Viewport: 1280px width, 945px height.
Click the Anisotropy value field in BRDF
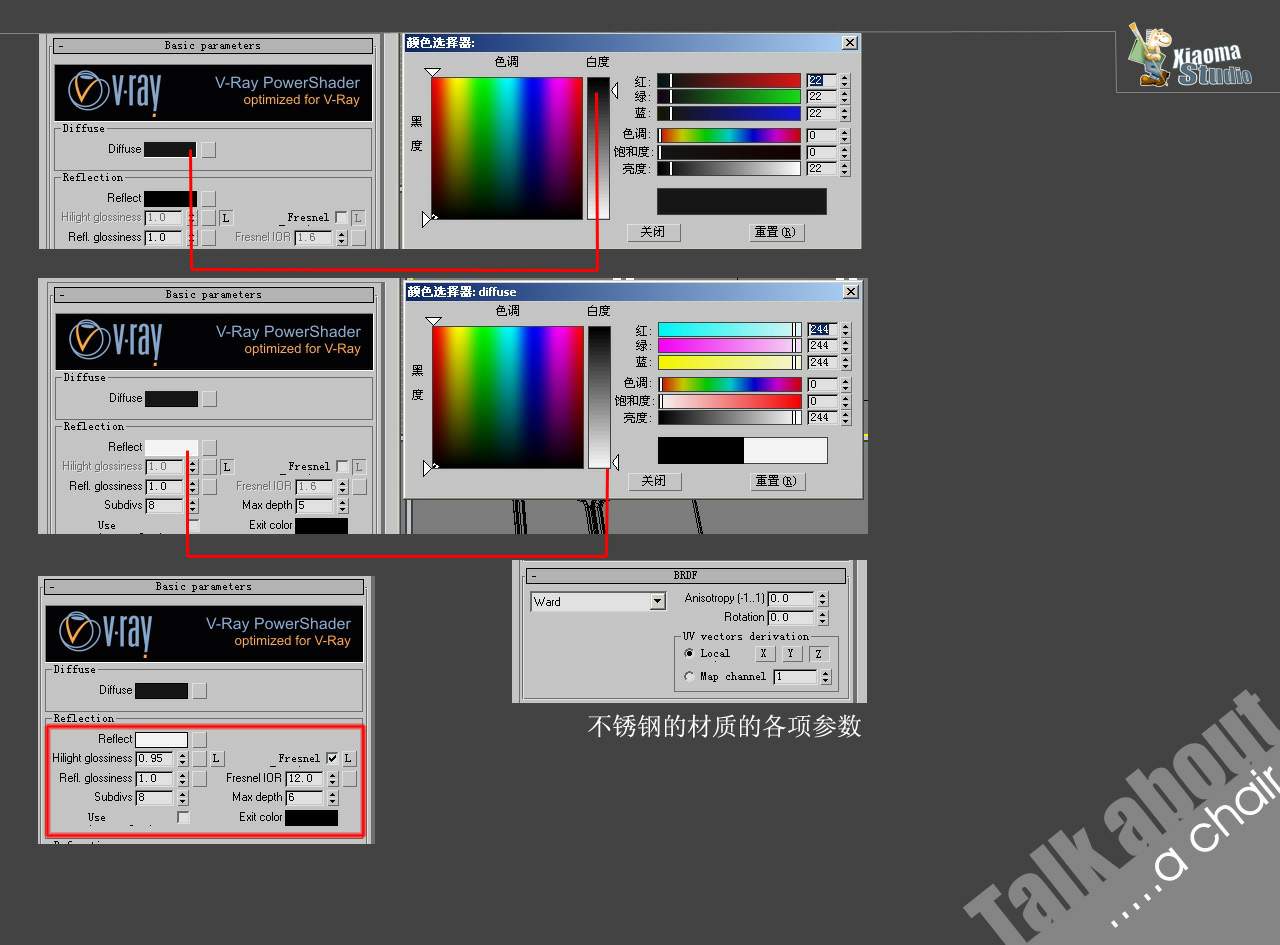pyautogui.click(x=792, y=599)
